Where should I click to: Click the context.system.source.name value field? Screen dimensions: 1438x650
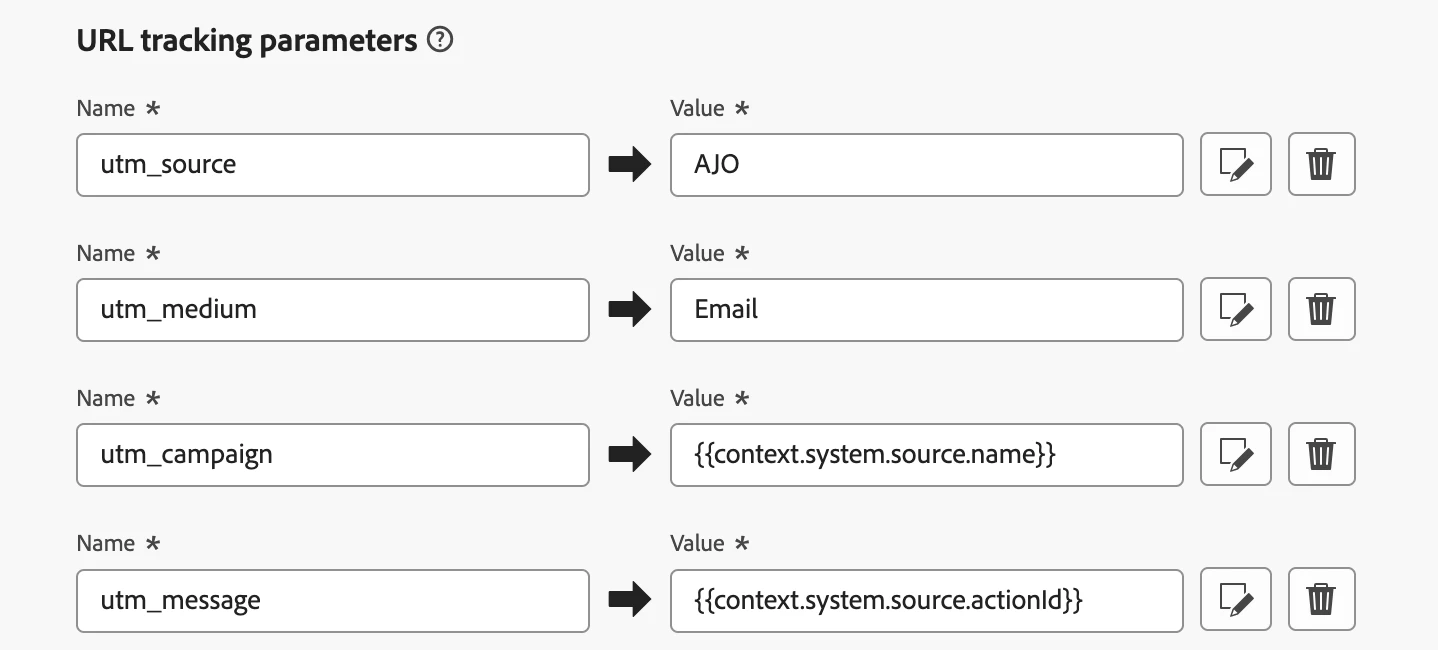point(926,454)
